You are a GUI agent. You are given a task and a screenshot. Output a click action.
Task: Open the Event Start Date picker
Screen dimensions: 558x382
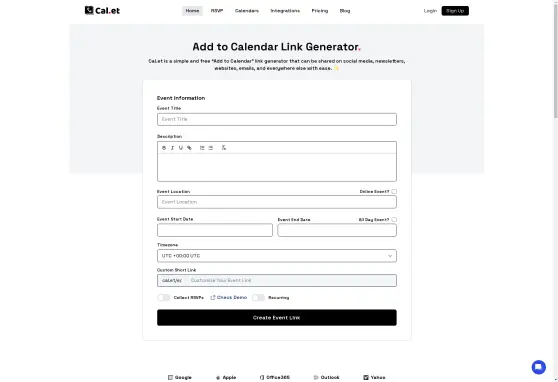tap(215, 230)
